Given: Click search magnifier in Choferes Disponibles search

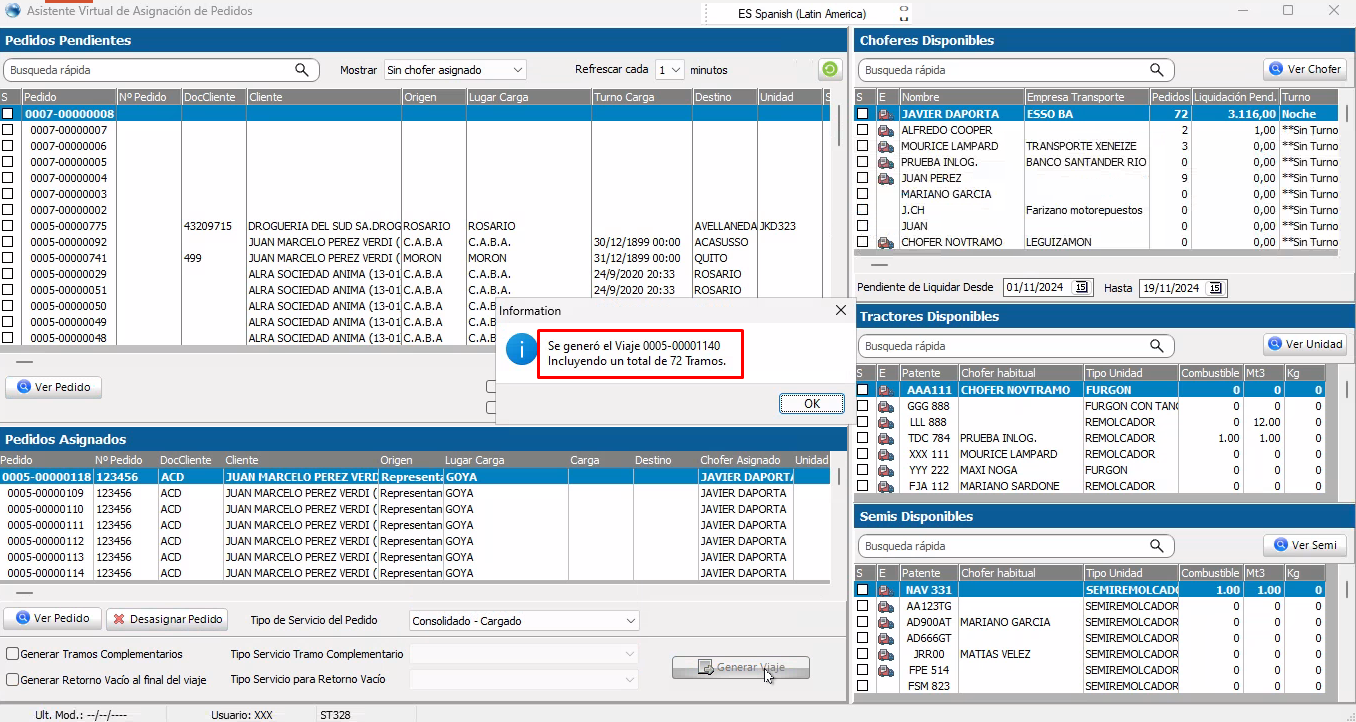Looking at the screenshot, I should 1157,70.
